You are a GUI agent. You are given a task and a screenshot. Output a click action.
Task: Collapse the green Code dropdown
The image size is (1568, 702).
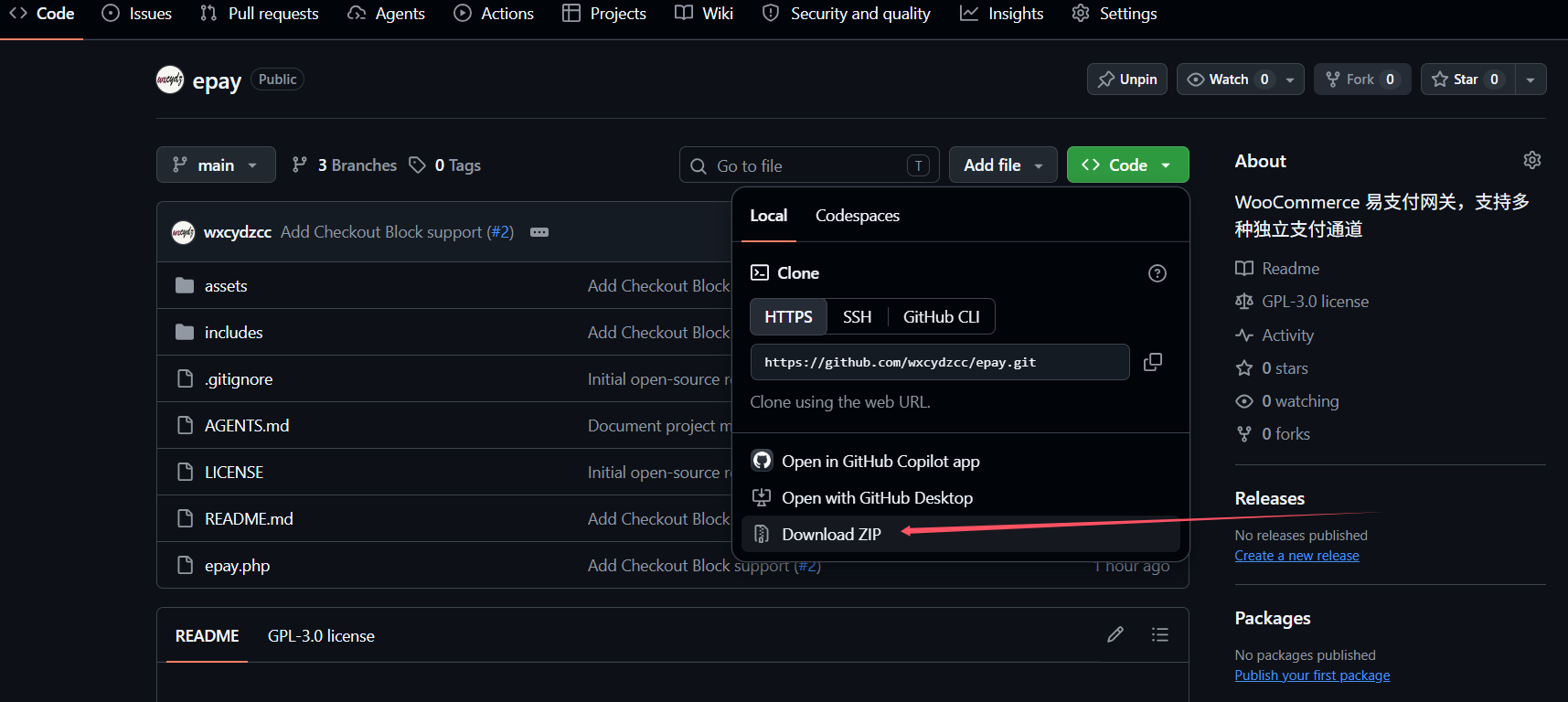click(x=1128, y=165)
